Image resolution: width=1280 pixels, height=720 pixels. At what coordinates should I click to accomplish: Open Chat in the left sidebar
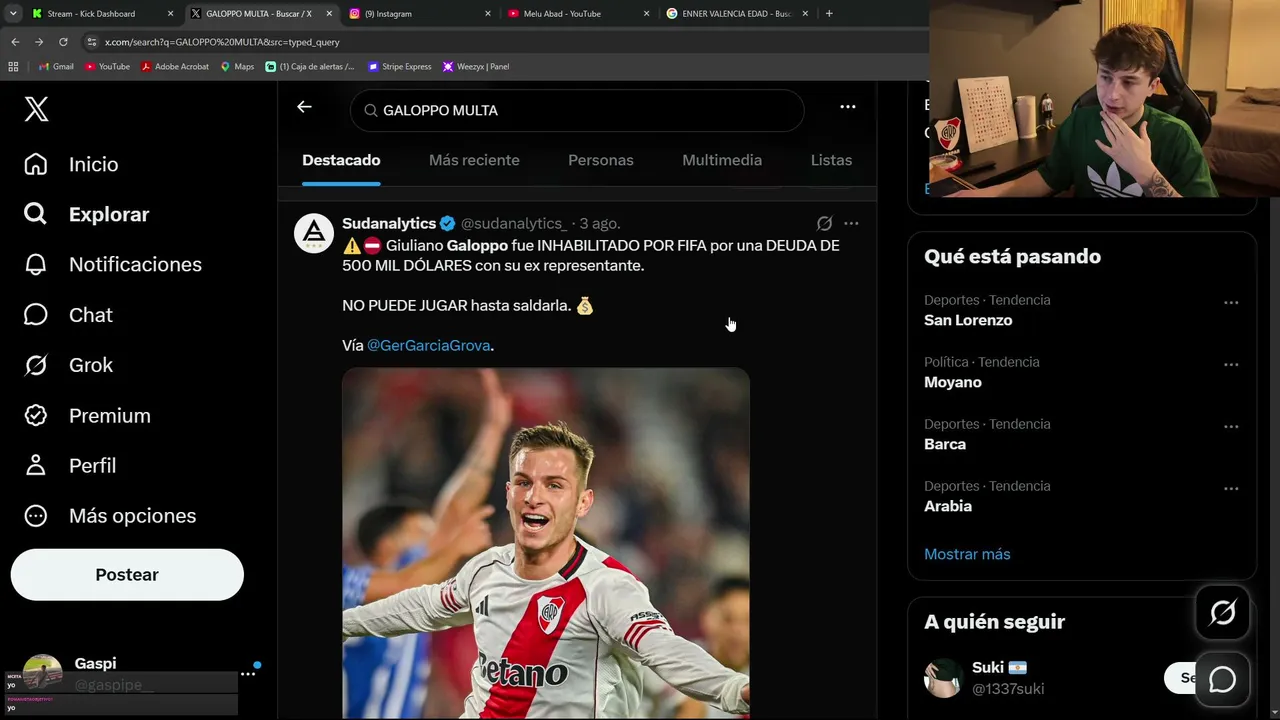click(x=68, y=315)
